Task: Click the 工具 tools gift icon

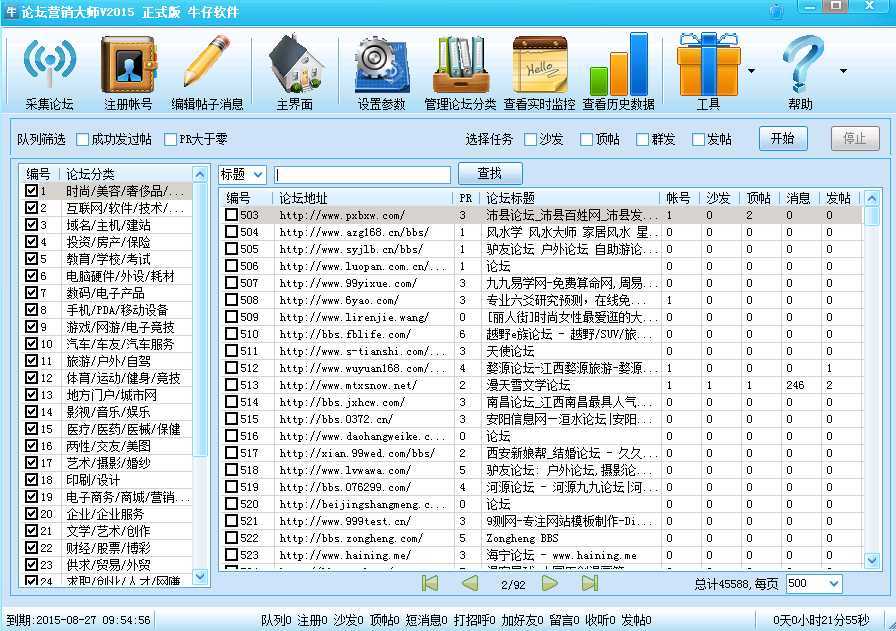Action: coord(710,65)
